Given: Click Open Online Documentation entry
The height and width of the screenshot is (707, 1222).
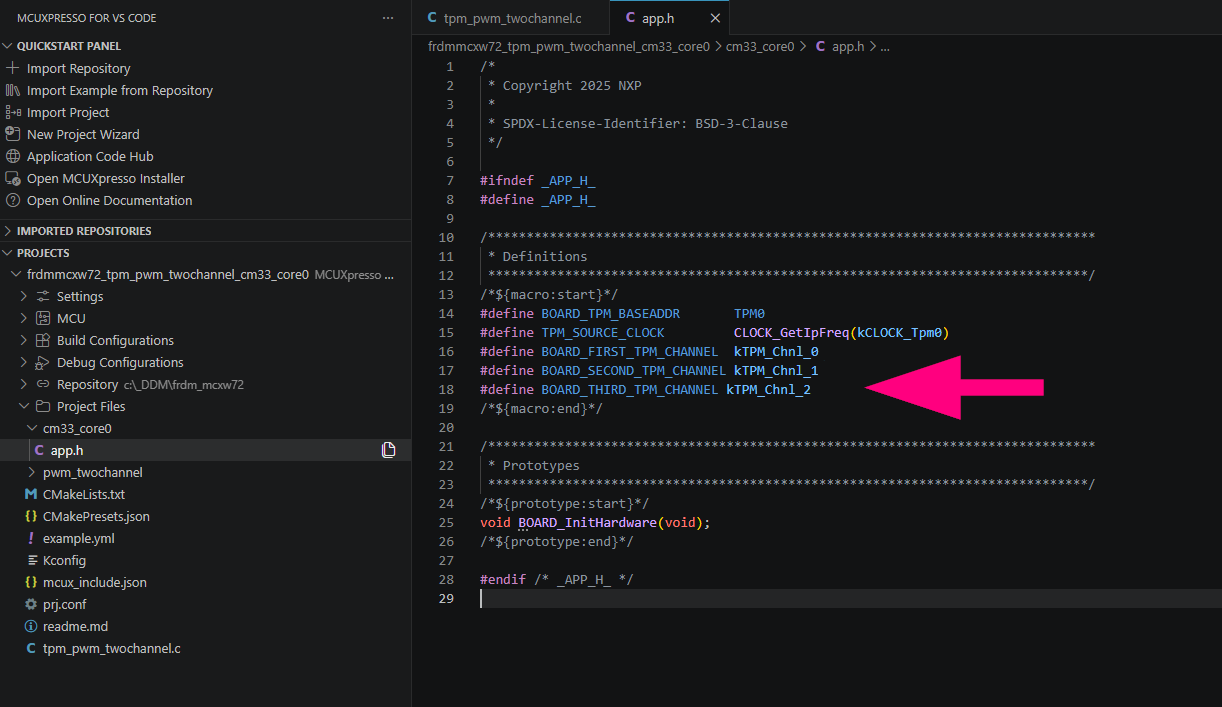Looking at the screenshot, I should (110, 200).
